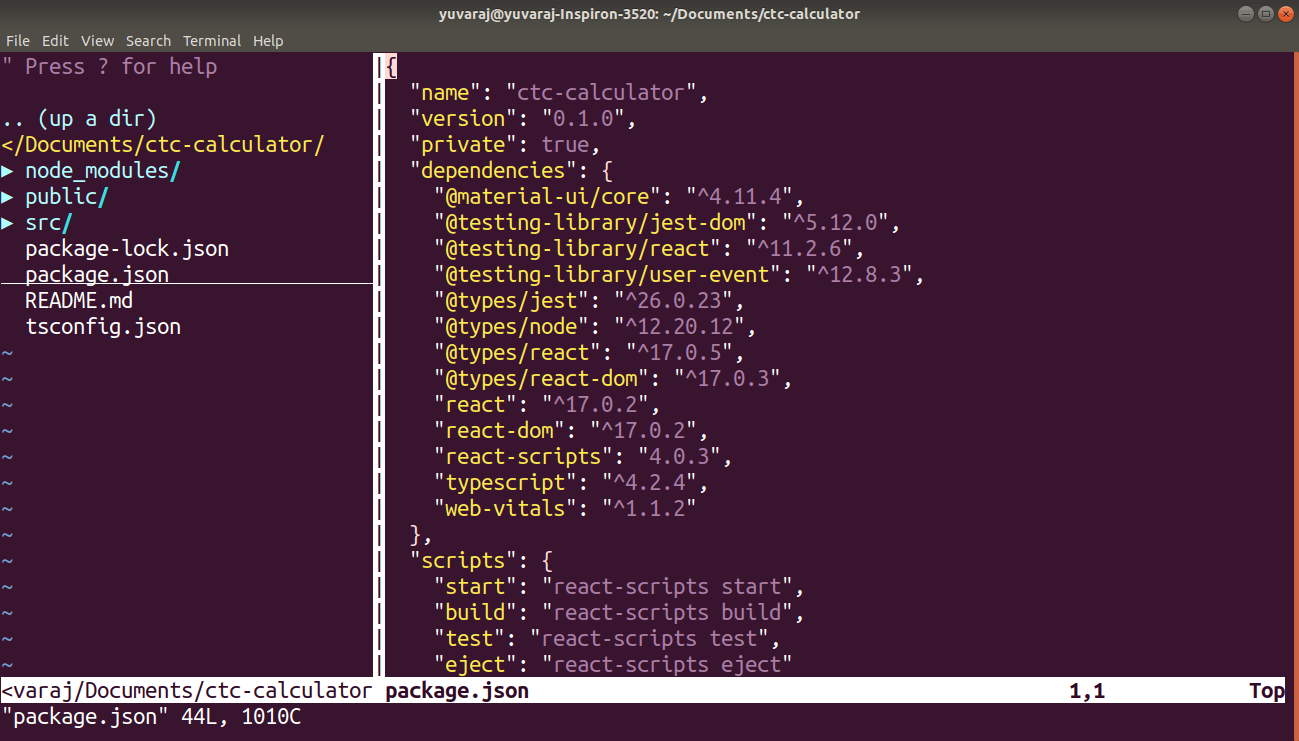This screenshot has width=1299, height=741.
Task: Click the /Documents/ctc-calculator/ root path
Action: pyautogui.click(x=163, y=145)
